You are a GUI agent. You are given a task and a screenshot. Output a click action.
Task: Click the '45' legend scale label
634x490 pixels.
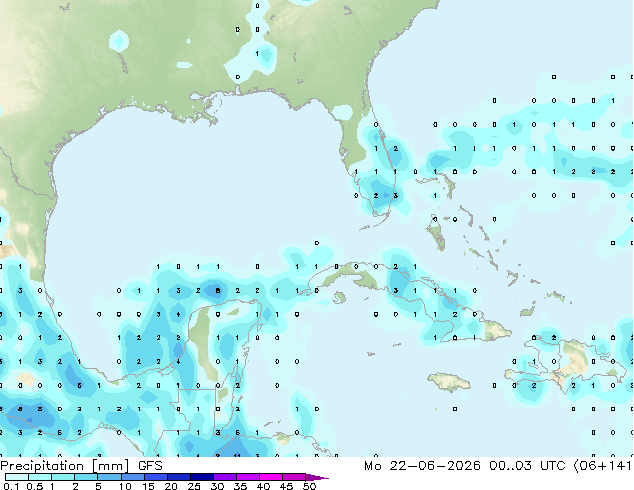(x=286, y=486)
